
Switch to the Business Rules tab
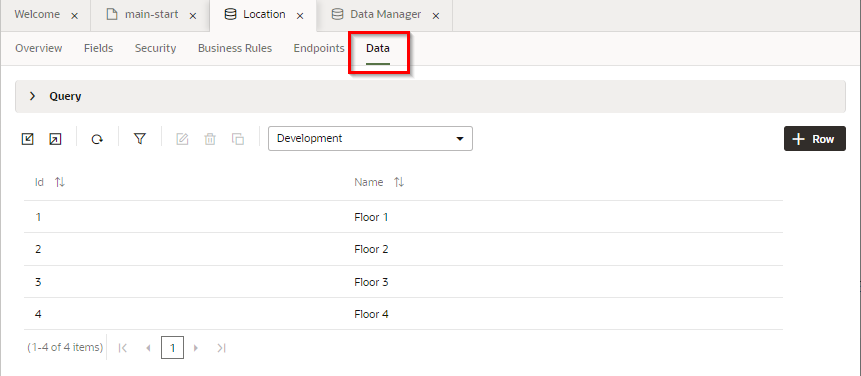(x=235, y=48)
